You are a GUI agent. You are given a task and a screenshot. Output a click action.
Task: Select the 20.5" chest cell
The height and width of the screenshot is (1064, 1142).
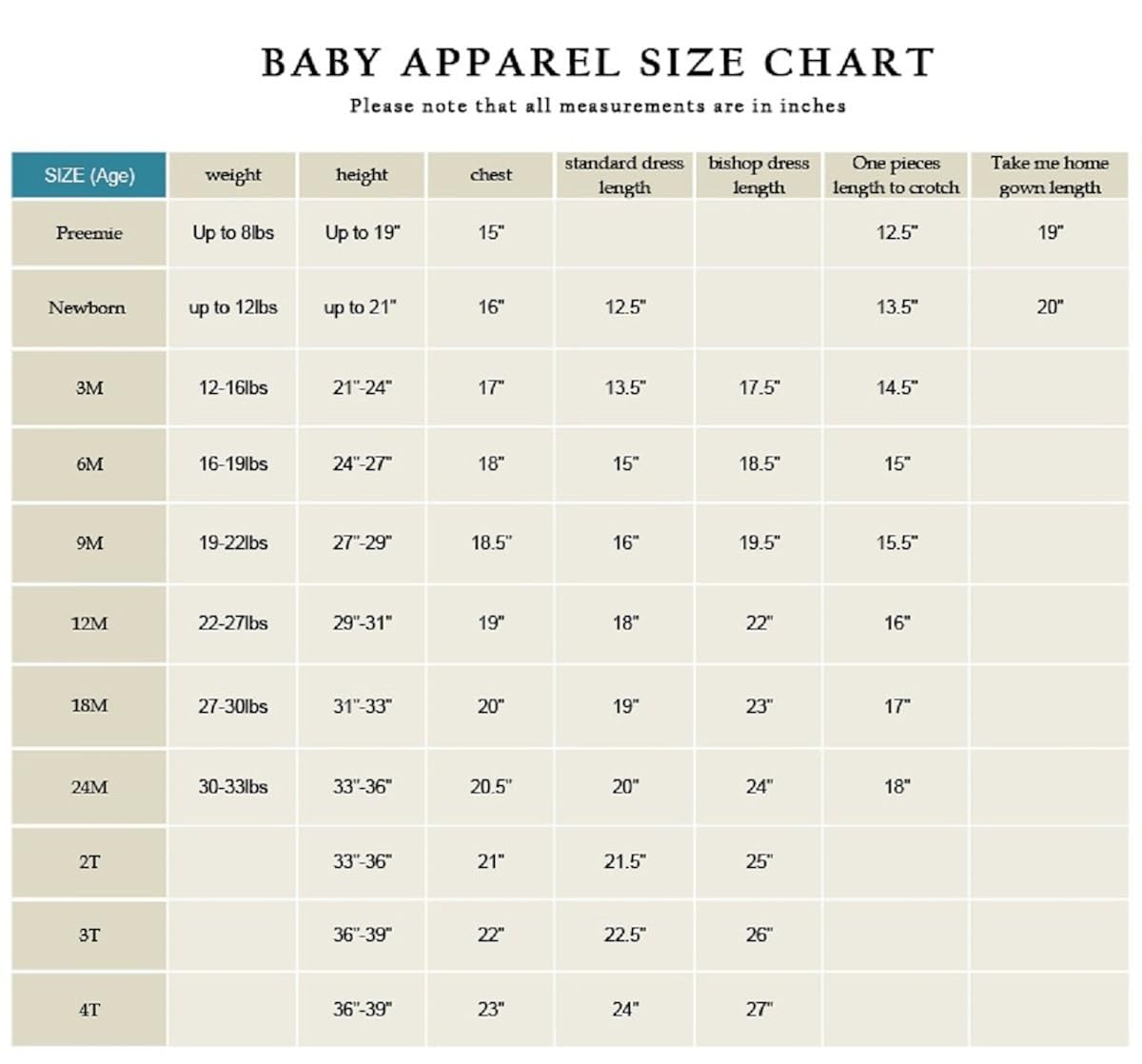pos(490,787)
